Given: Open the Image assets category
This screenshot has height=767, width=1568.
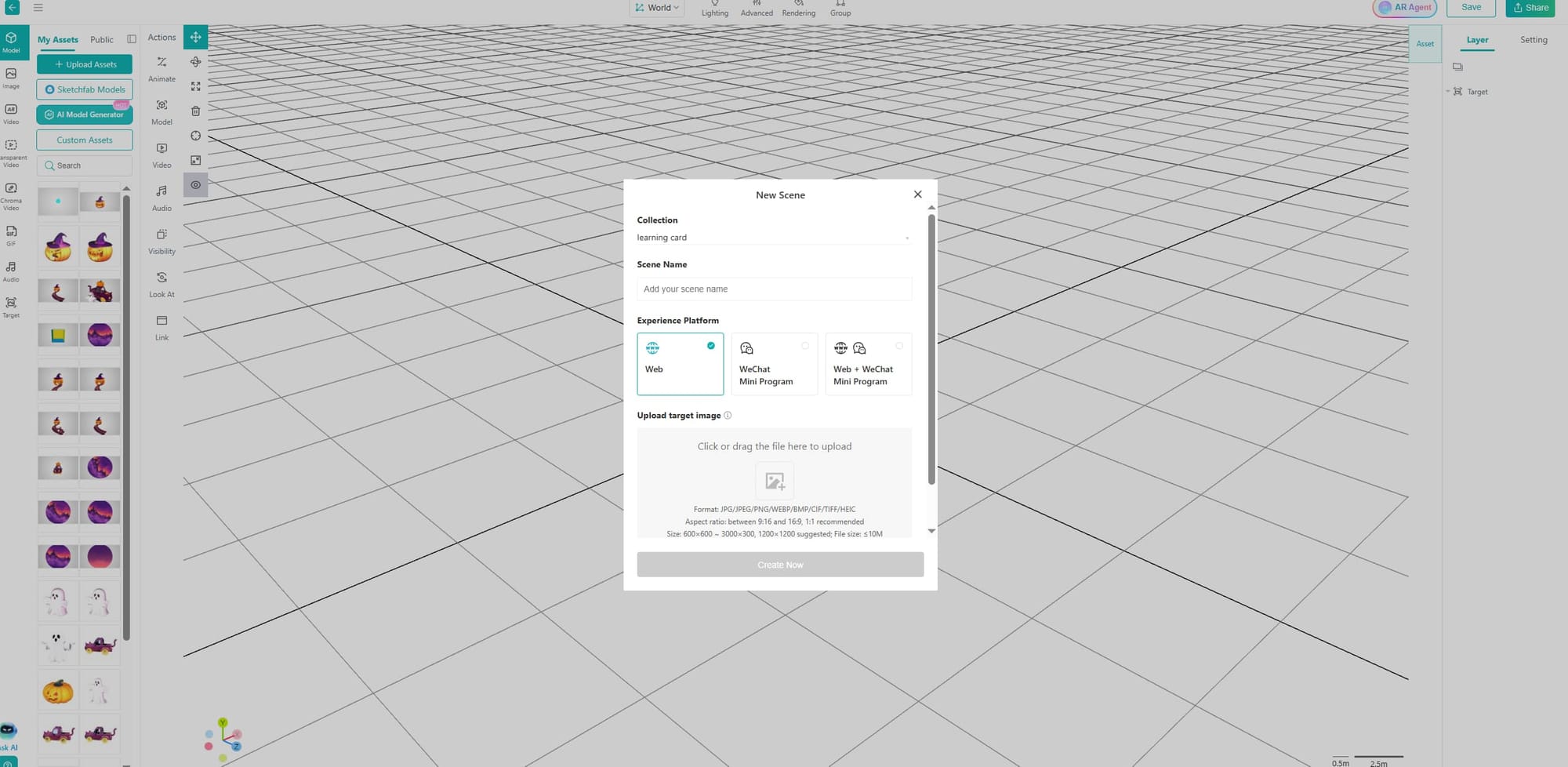Looking at the screenshot, I should coord(11,78).
